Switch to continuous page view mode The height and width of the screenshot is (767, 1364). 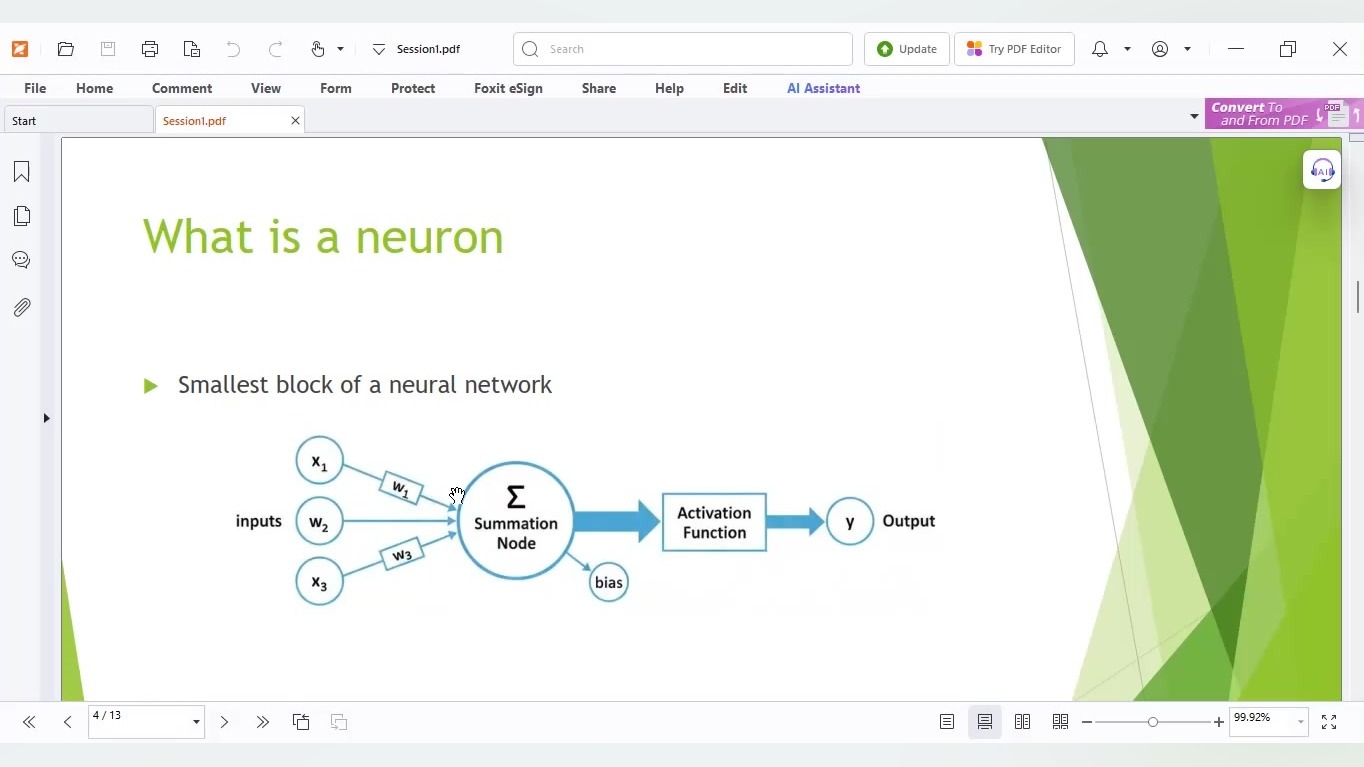pos(985,721)
